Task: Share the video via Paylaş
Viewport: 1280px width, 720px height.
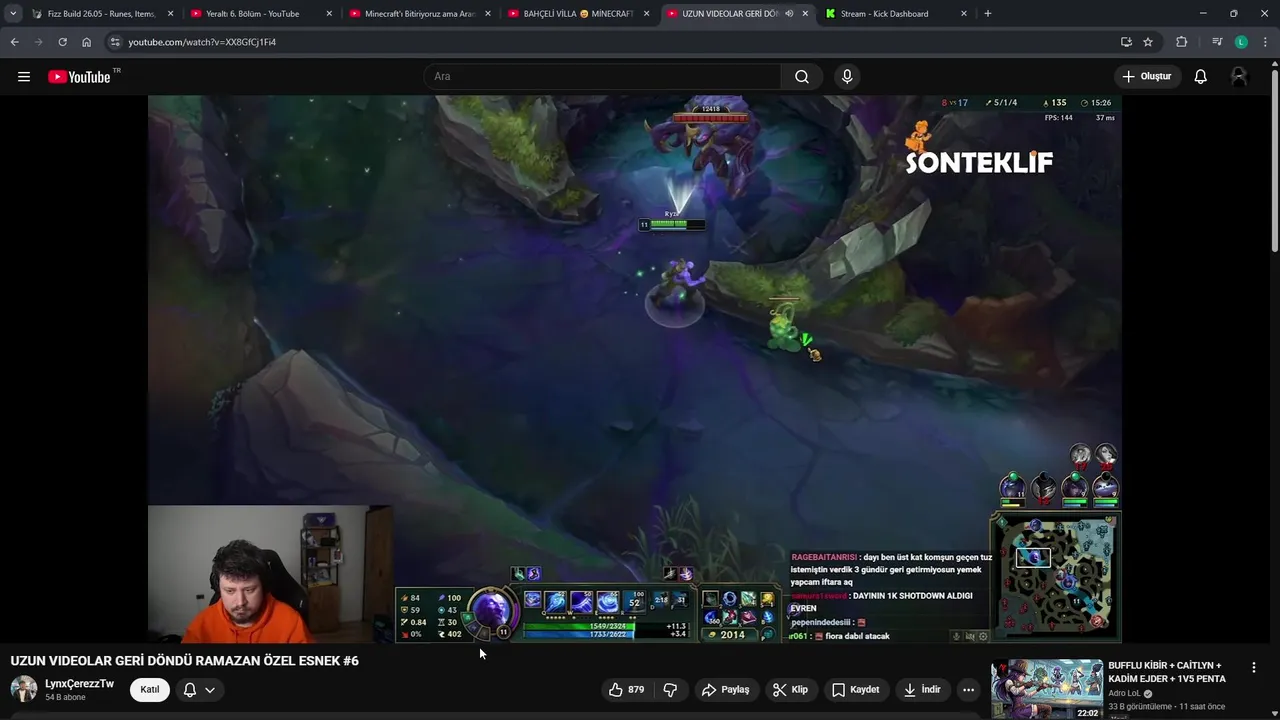Action: click(726, 690)
